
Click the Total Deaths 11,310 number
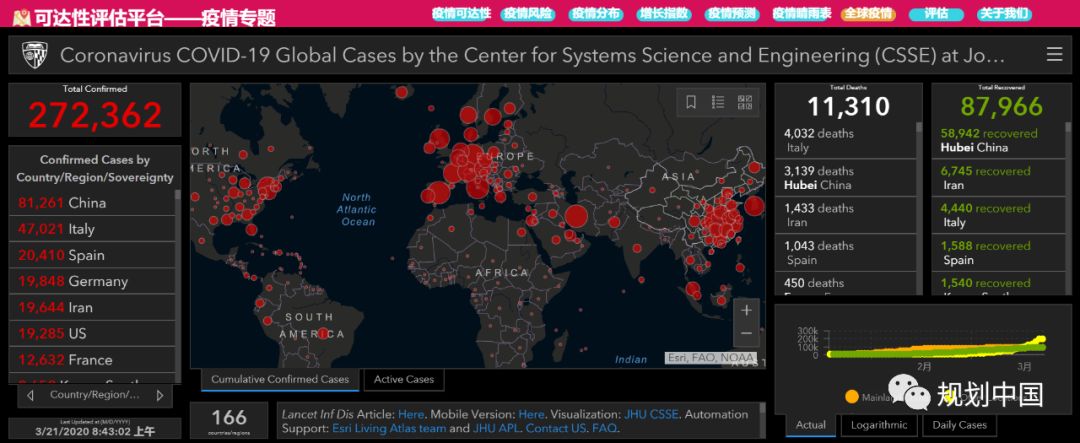pos(849,107)
